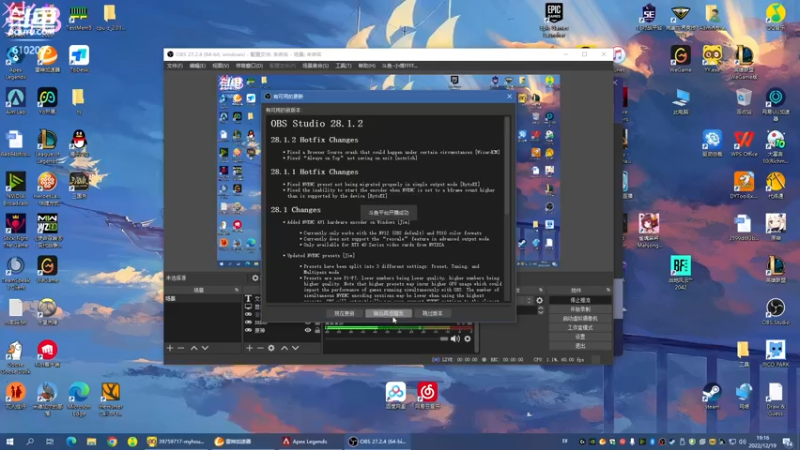Open NetEase Cloud Music desktop icon
800x450 pixels.
[x=427, y=396]
